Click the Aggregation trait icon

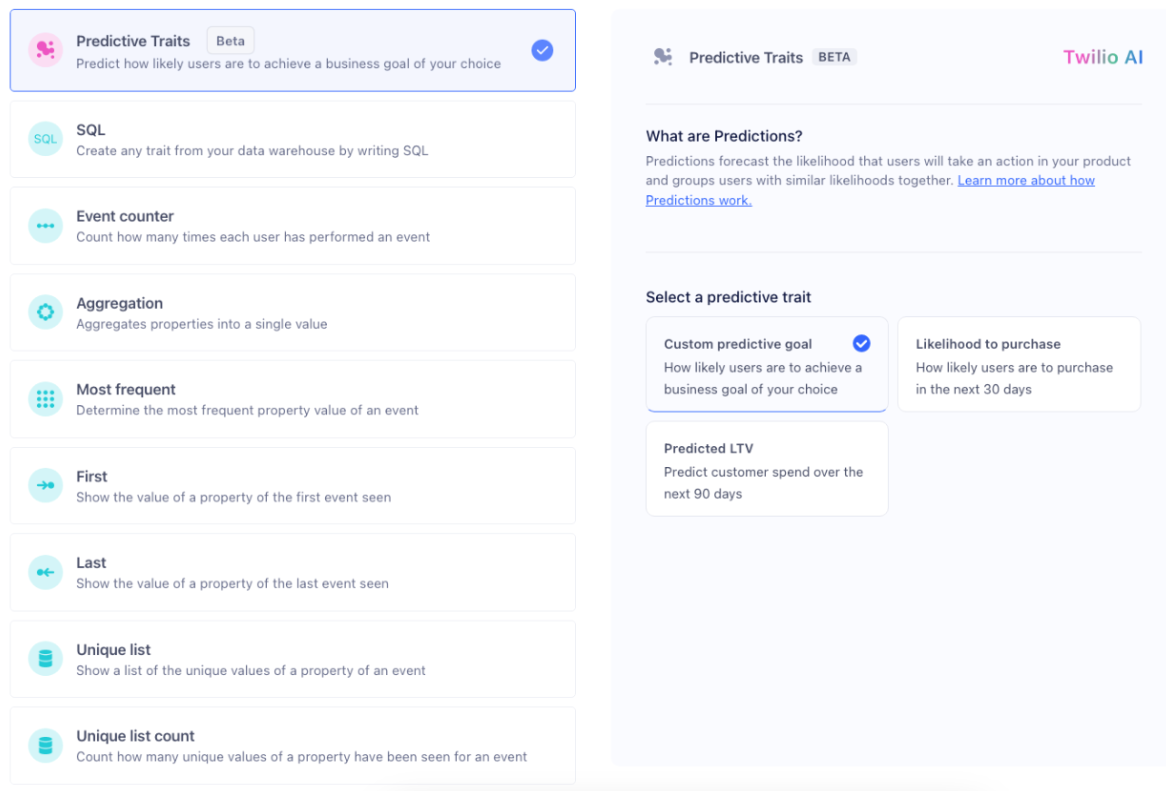click(x=45, y=312)
